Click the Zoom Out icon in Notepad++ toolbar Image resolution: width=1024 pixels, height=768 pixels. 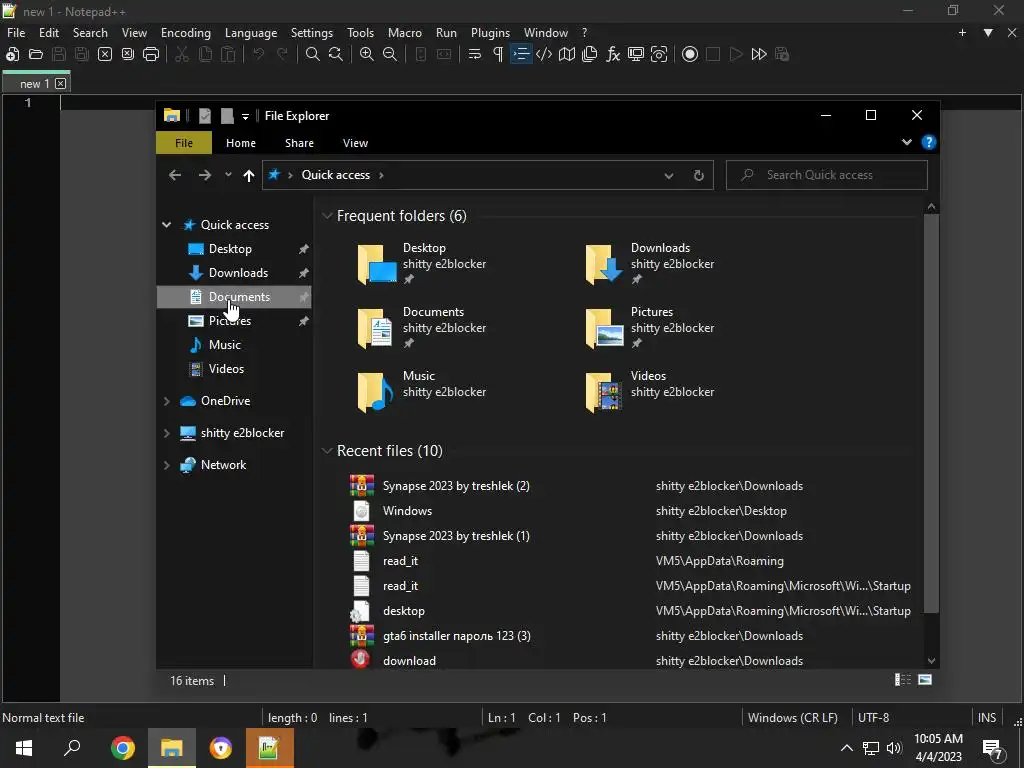pyautogui.click(x=390, y=54)
